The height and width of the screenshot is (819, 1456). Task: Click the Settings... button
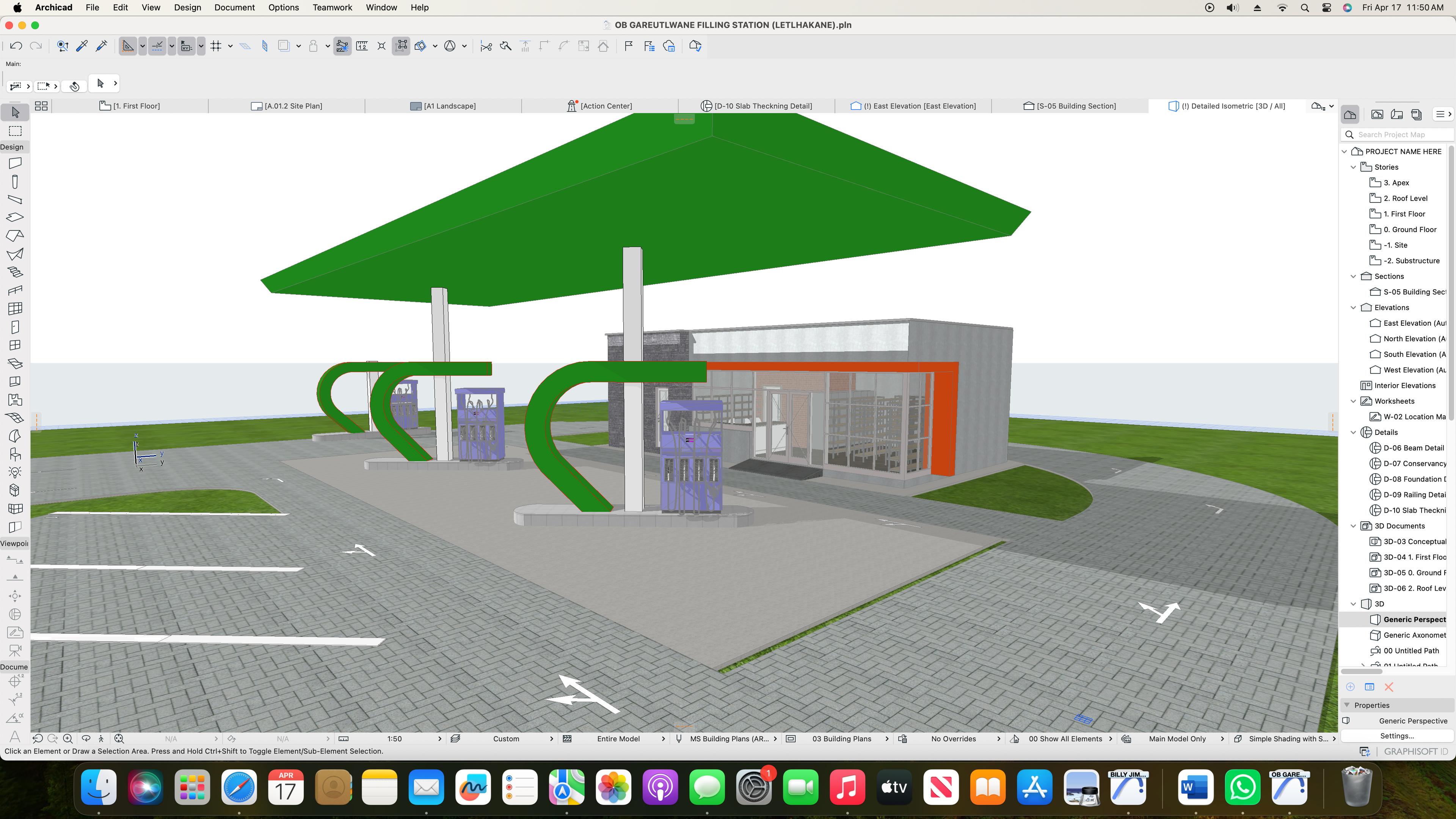(x=1396, y=736)
